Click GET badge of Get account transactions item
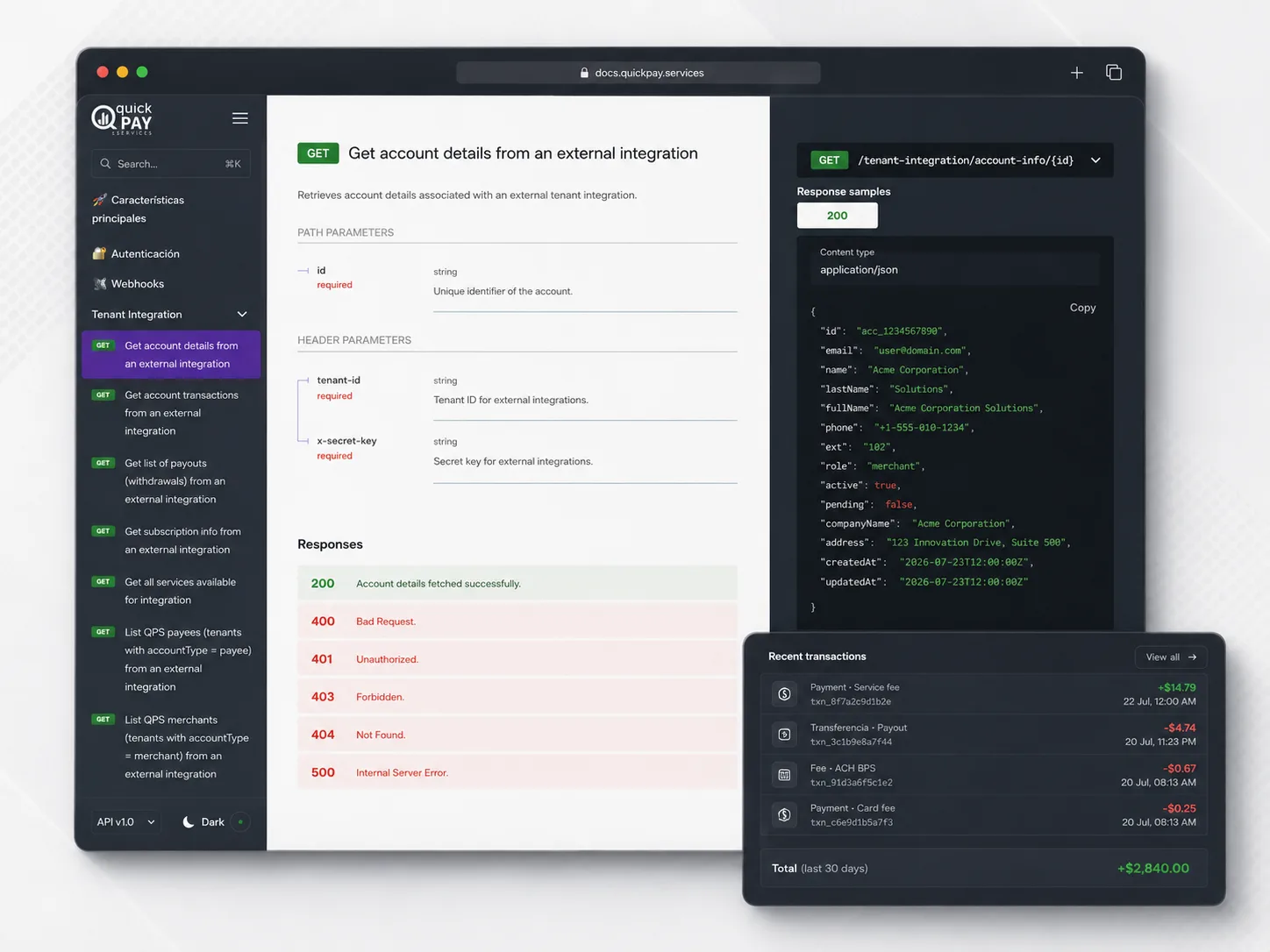 coord(103,395)
